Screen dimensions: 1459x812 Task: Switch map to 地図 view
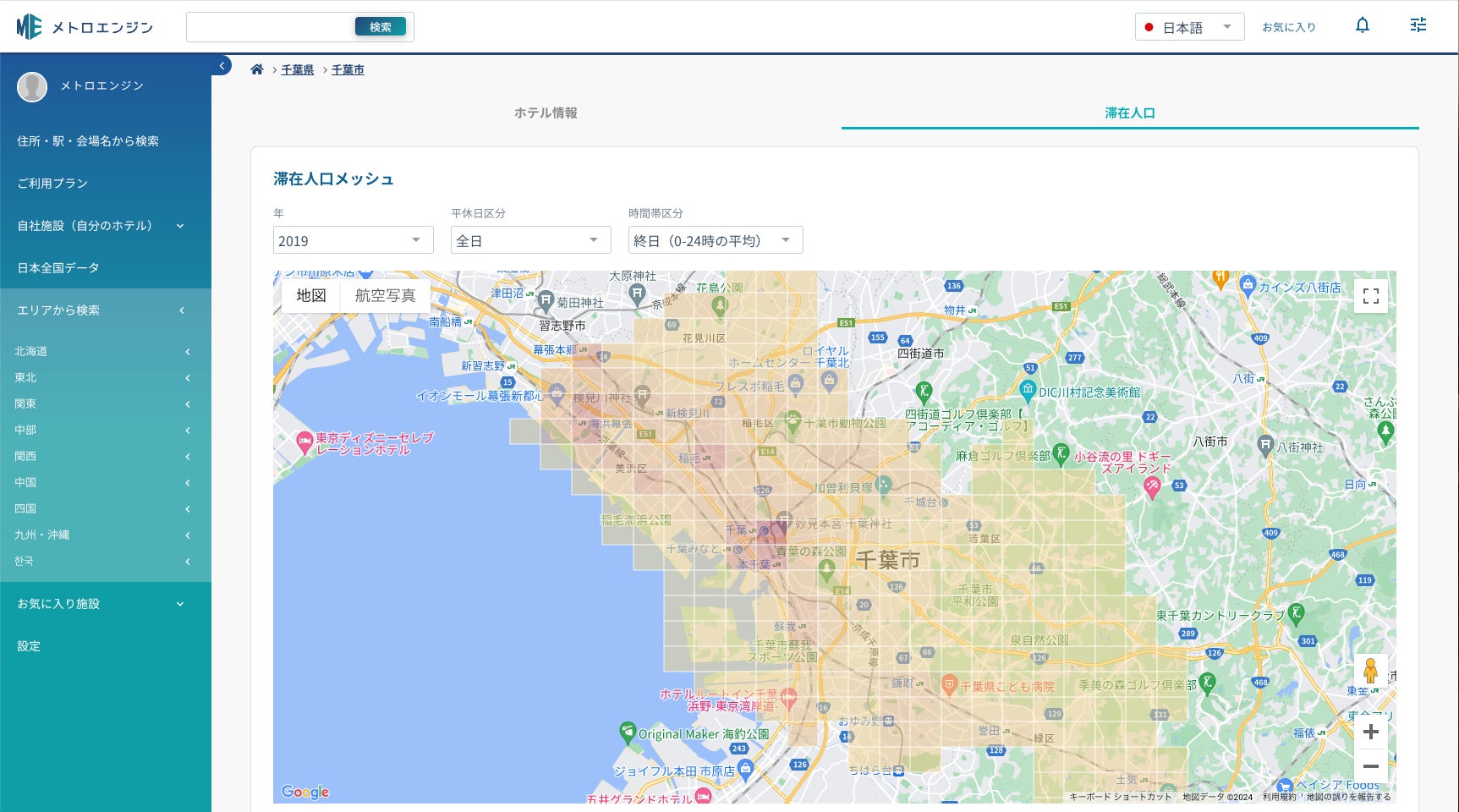click(311, 295)
